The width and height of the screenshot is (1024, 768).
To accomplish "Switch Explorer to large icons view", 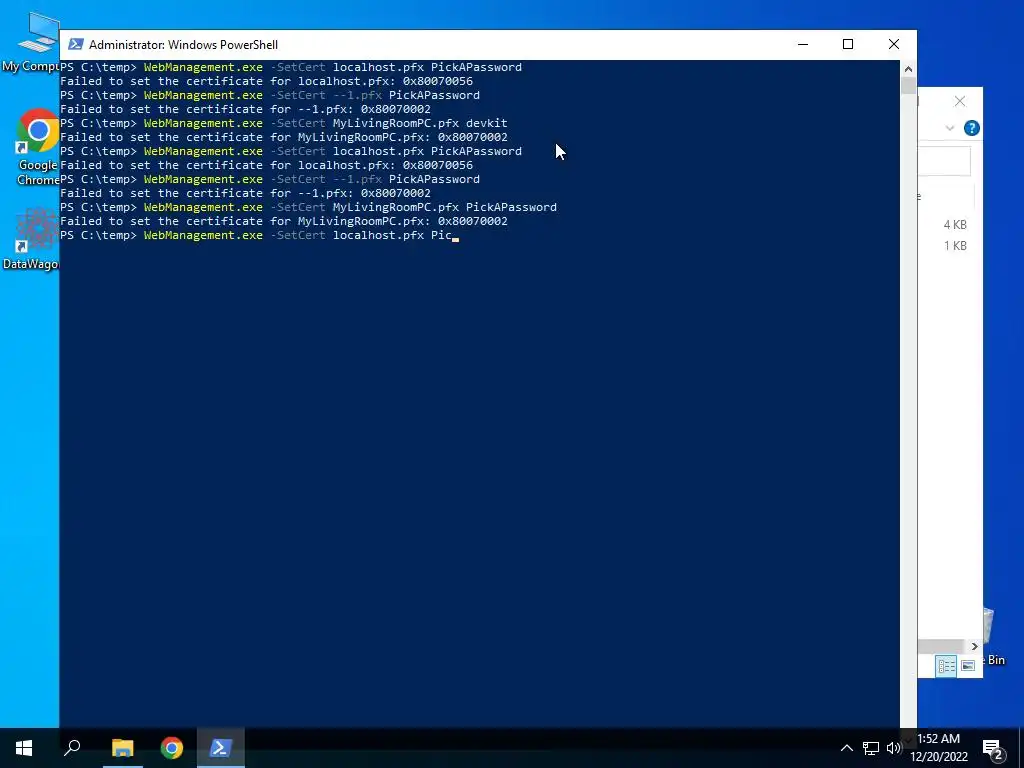I will click(x=968, y=665).
